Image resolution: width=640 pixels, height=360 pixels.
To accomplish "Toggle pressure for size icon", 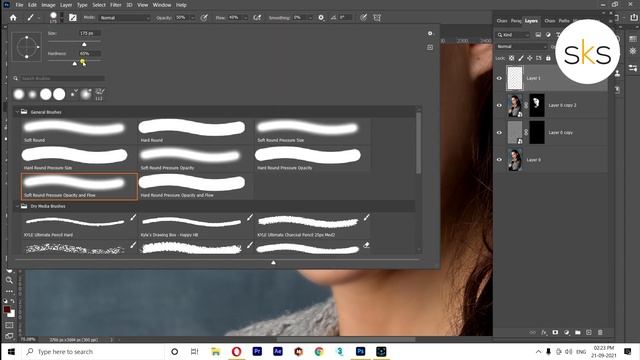I will click(364, 18).
